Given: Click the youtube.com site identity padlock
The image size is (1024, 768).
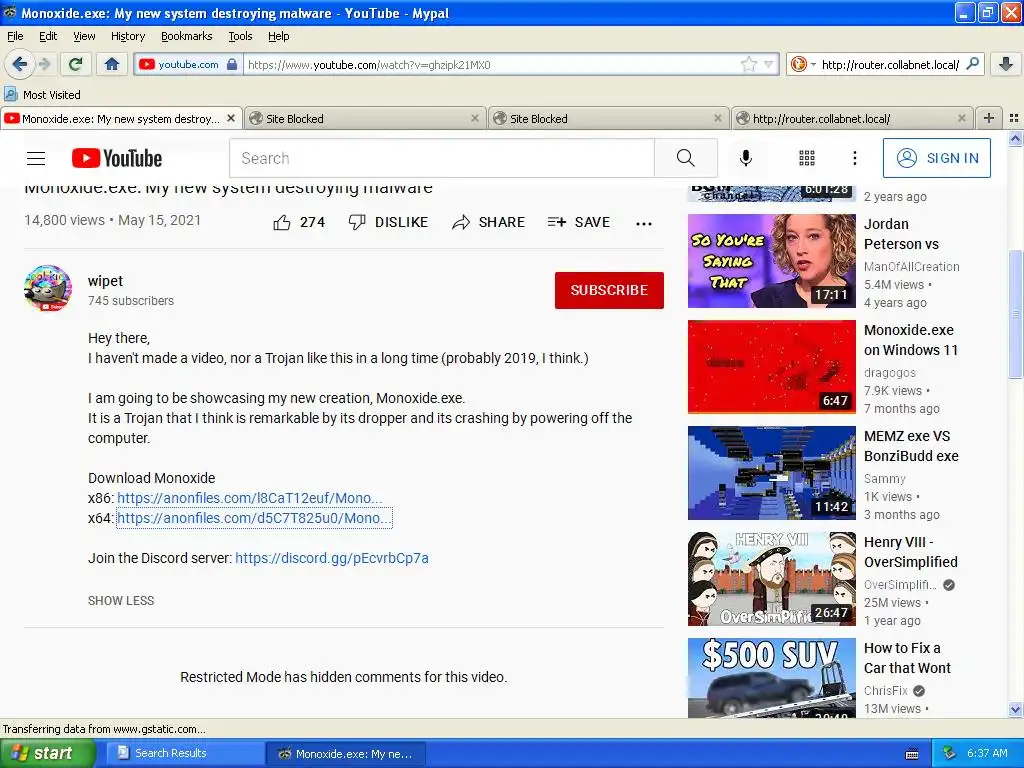Looking at the screenshot, I should pyautogui.click(x=232, y=64).
